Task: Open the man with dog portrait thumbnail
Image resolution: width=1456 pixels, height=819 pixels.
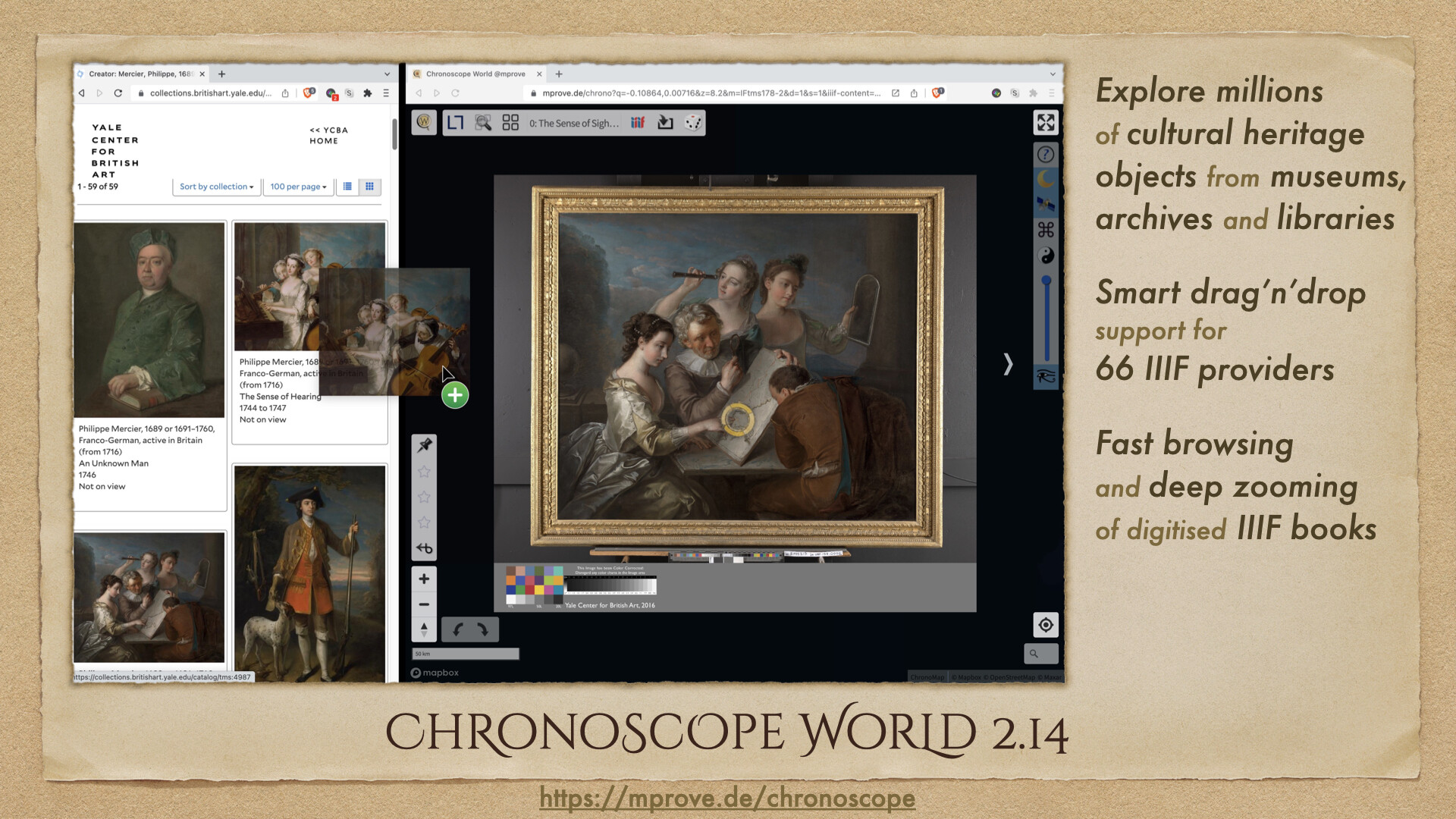Action: pos(309,573)
